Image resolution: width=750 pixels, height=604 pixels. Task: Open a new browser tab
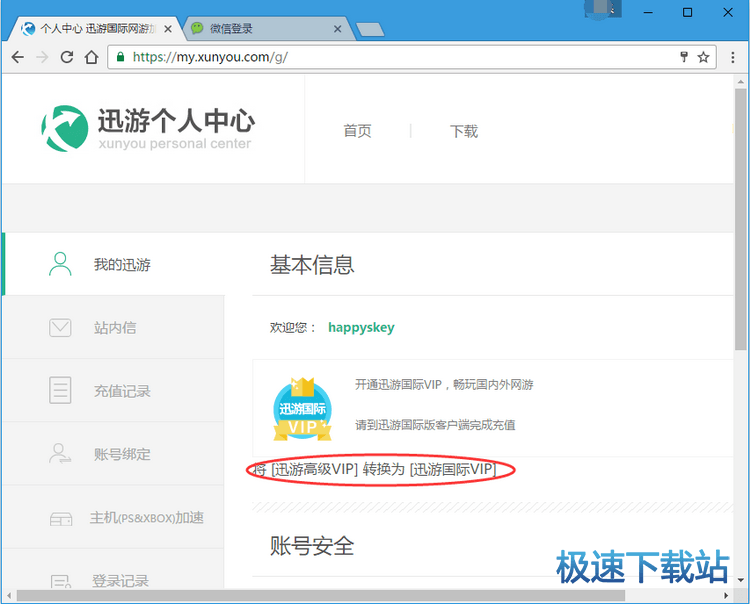pyautogui.click(x=370, y=30)
